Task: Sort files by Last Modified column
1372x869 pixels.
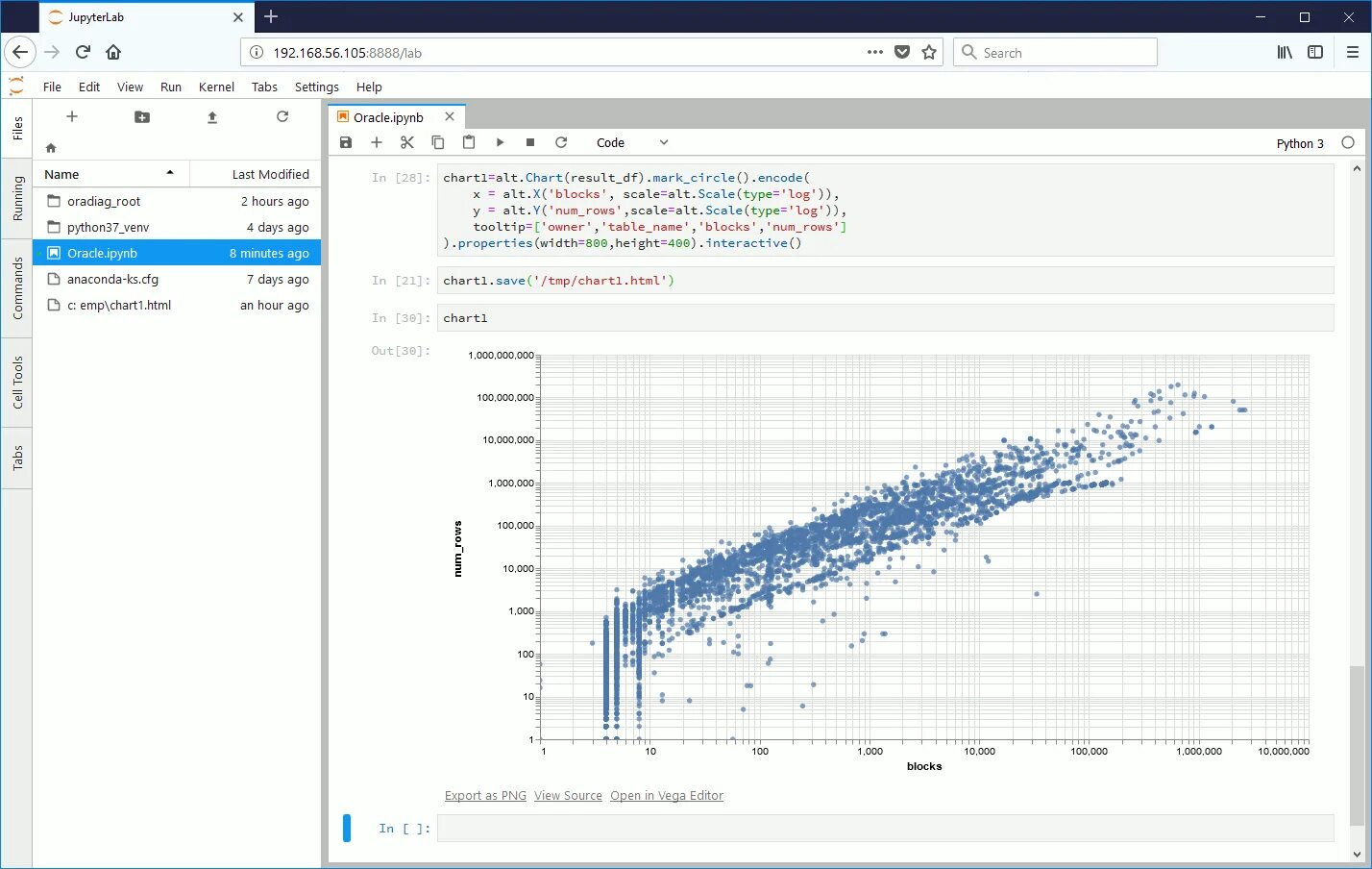Action: pyautogui.click(x=256, y=174)
